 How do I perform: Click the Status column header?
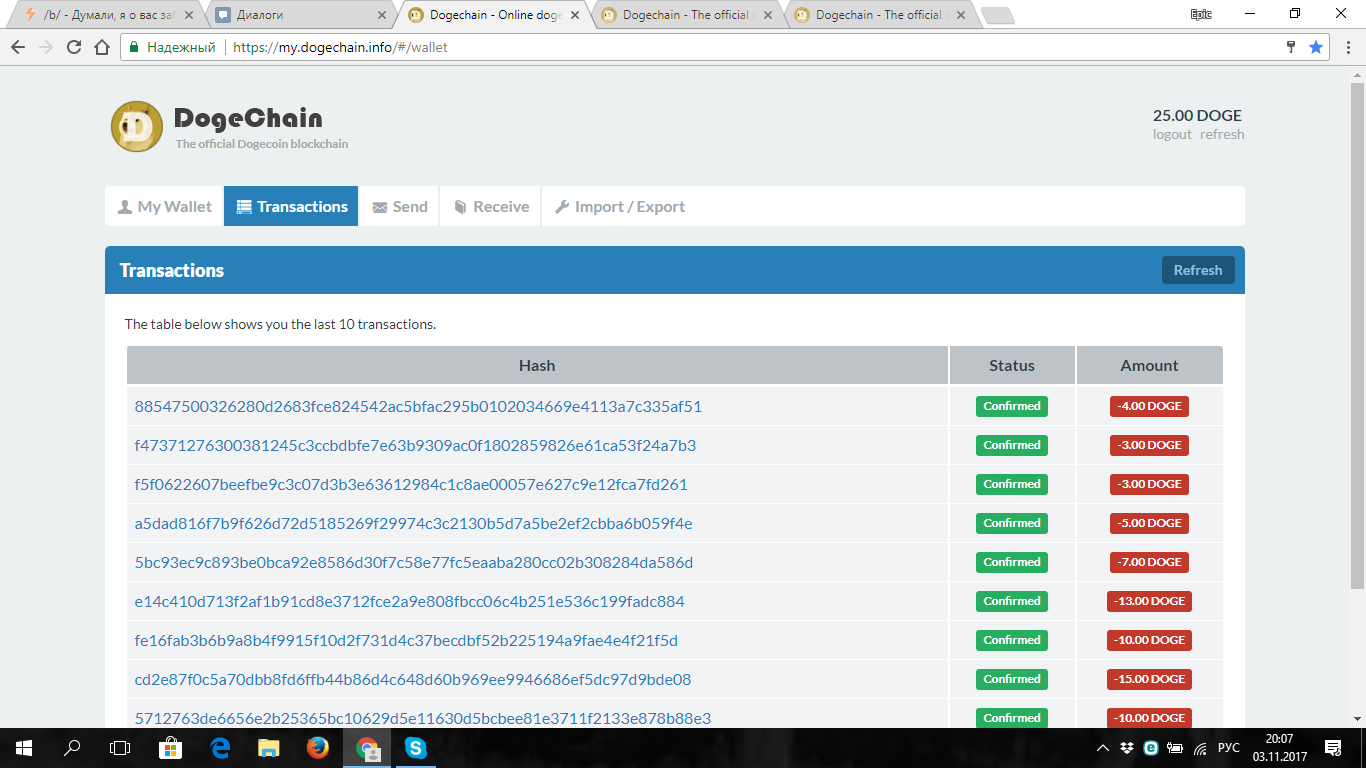pyautogui.click(x=1012, y=366)
